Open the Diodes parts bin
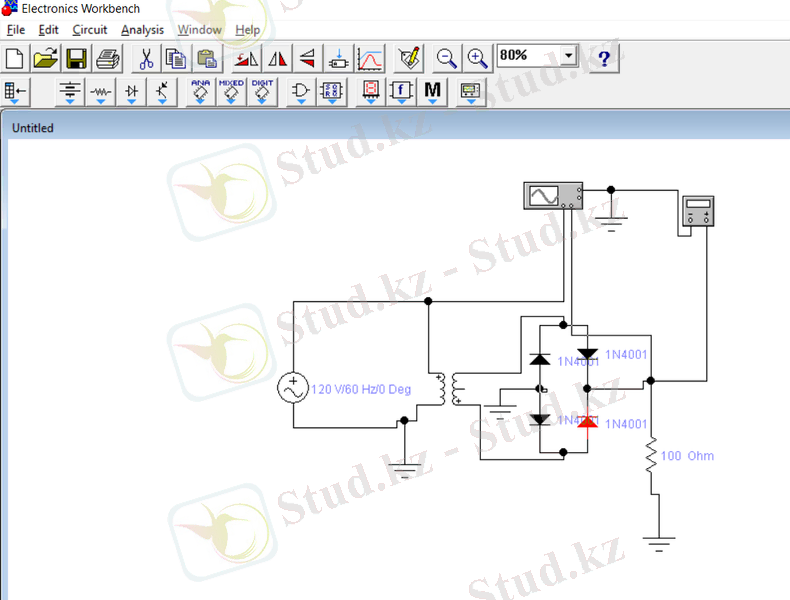Image resolution: width=790 pixels, height=600 pixels. click(131, 92)
